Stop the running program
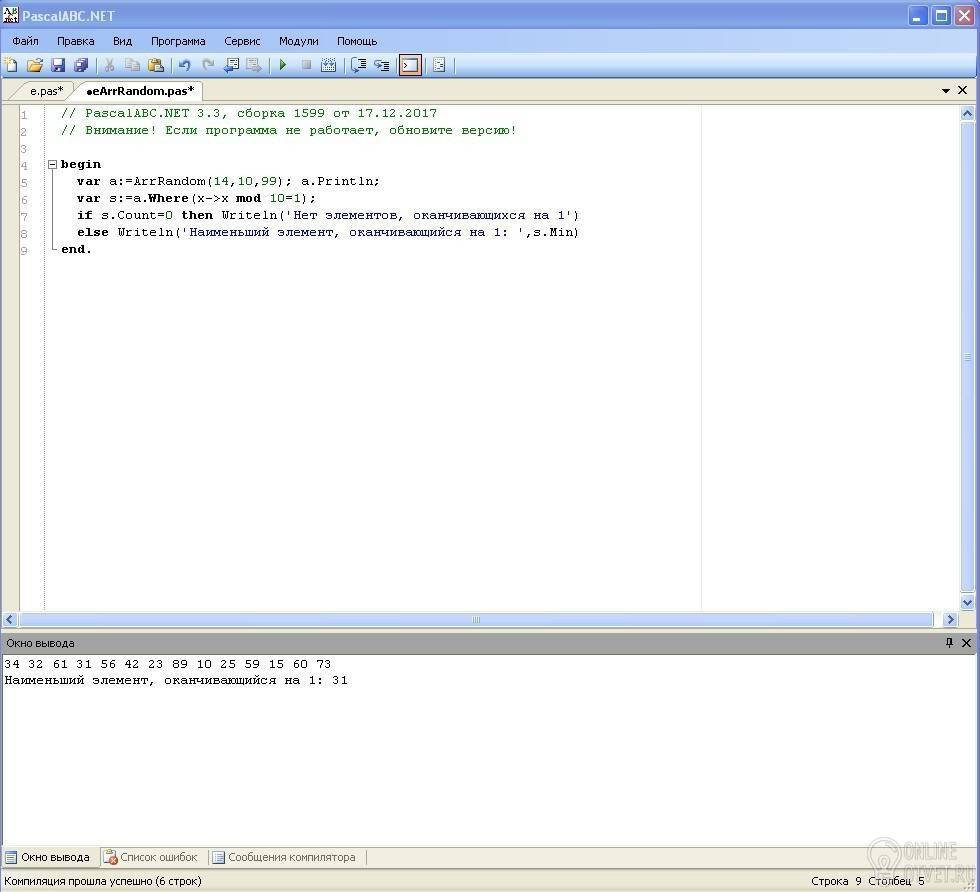The height and width of the screenshot is (892, 980). [x=306, y=64]
